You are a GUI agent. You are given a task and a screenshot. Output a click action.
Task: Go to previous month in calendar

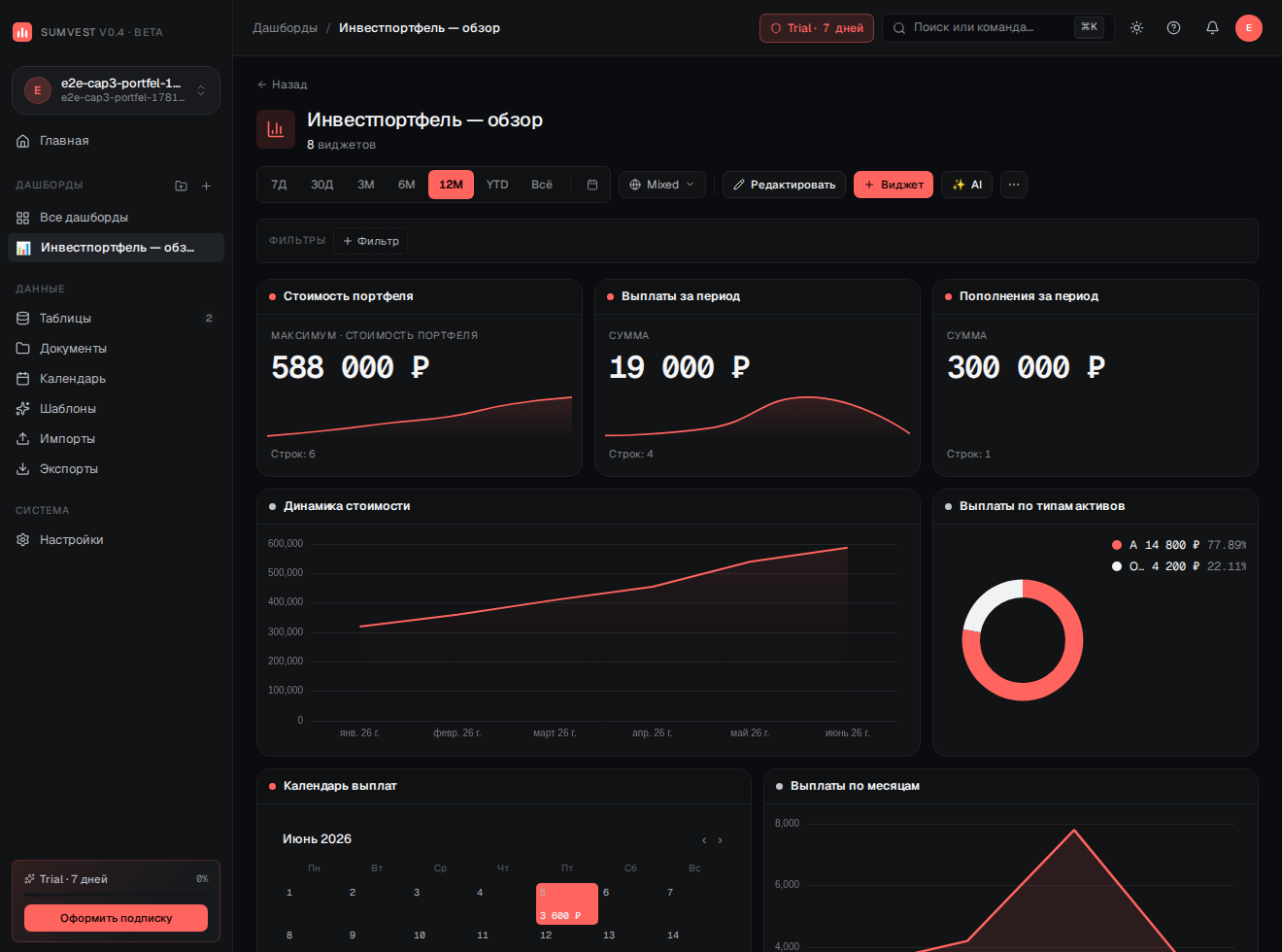coord(704,840)
